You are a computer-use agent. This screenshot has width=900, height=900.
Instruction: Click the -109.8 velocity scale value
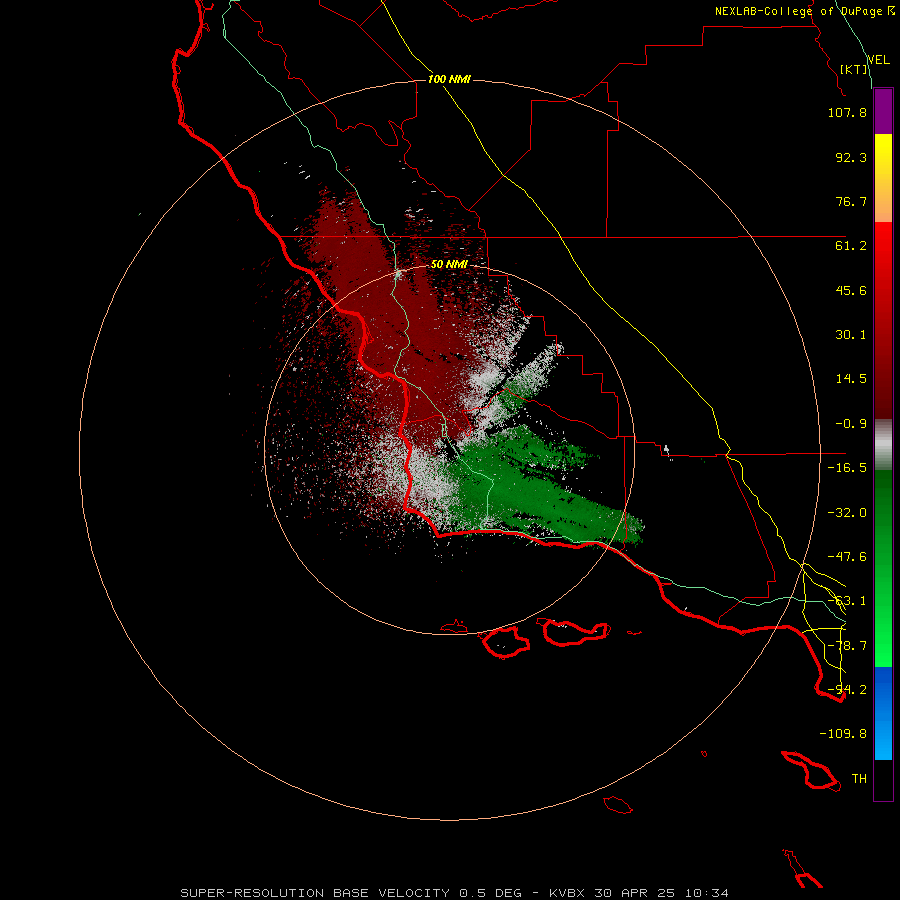[x=843, y=734]
